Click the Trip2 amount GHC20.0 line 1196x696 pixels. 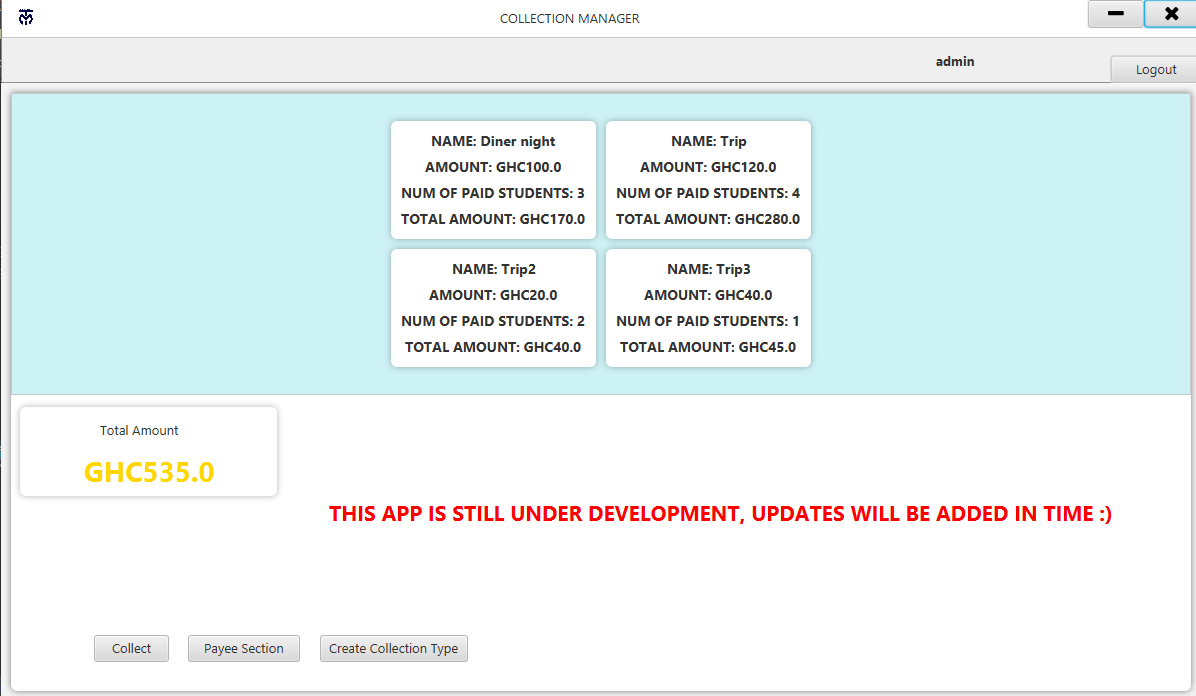click(493, 296)
